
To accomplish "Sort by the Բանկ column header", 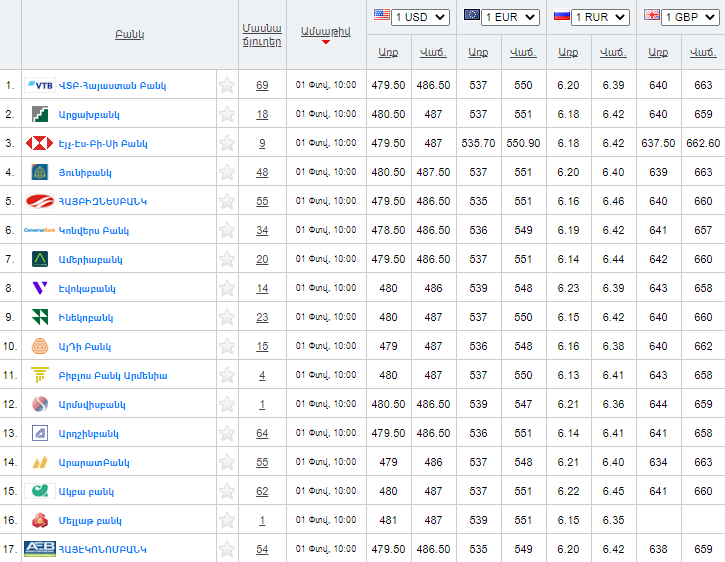I will 130,34.
